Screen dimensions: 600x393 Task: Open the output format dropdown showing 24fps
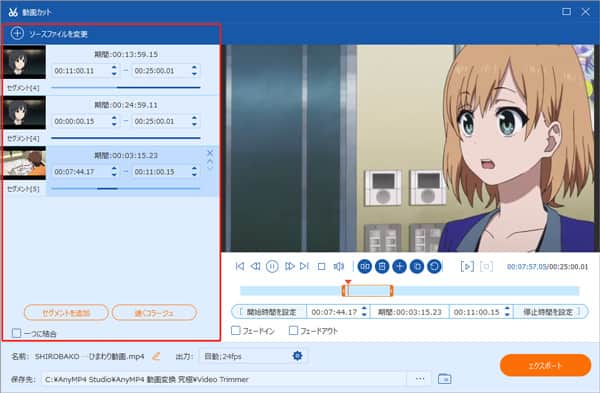coord(245,356)
